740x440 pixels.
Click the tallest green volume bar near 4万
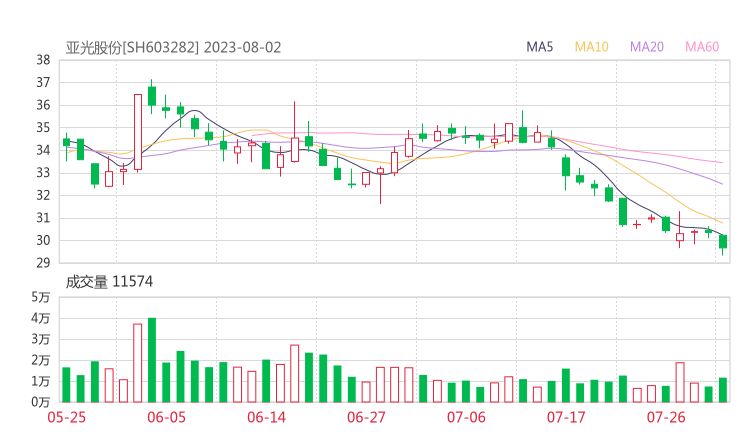click(x=152, y=360)
